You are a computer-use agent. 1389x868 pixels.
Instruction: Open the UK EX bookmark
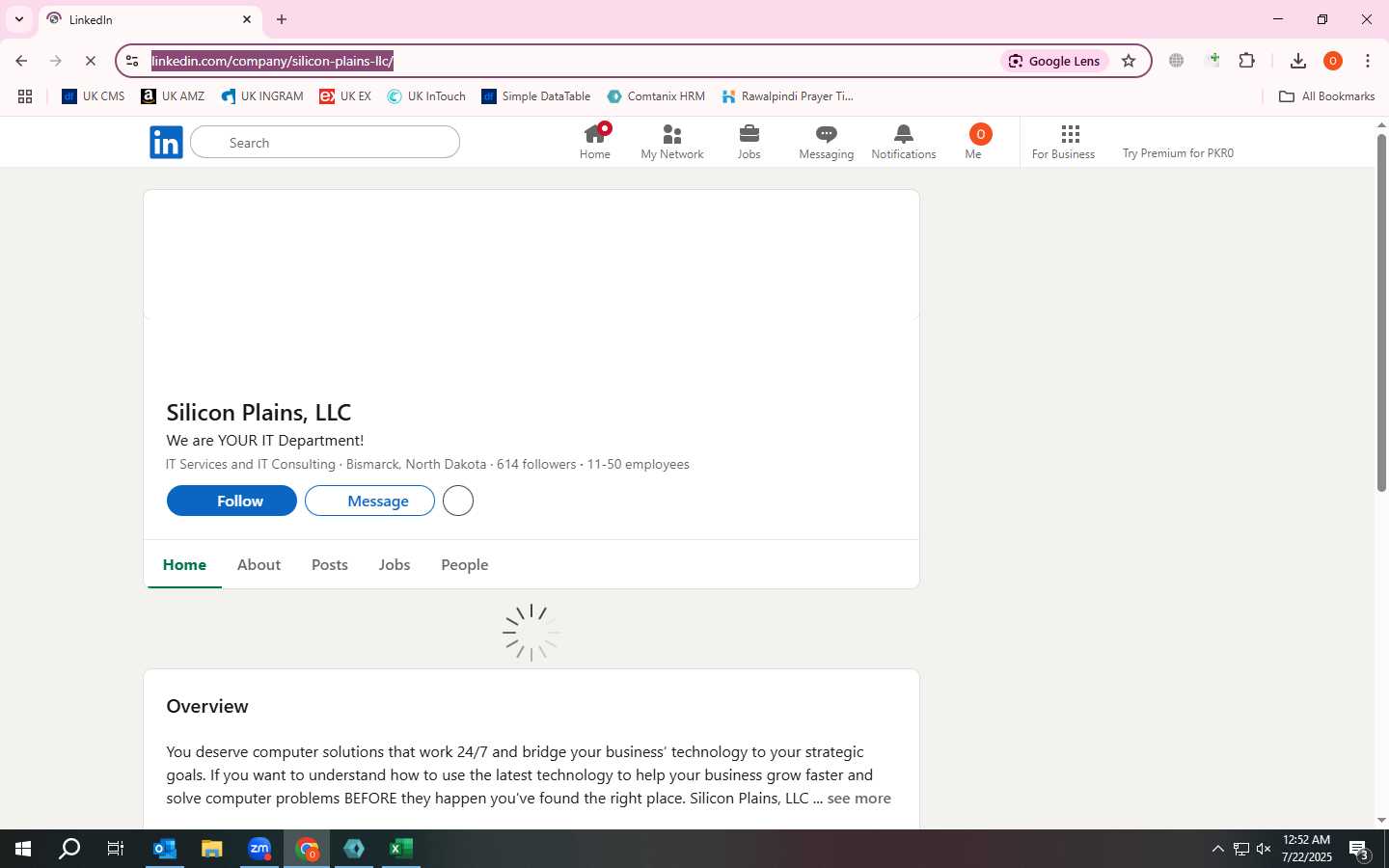345,96
